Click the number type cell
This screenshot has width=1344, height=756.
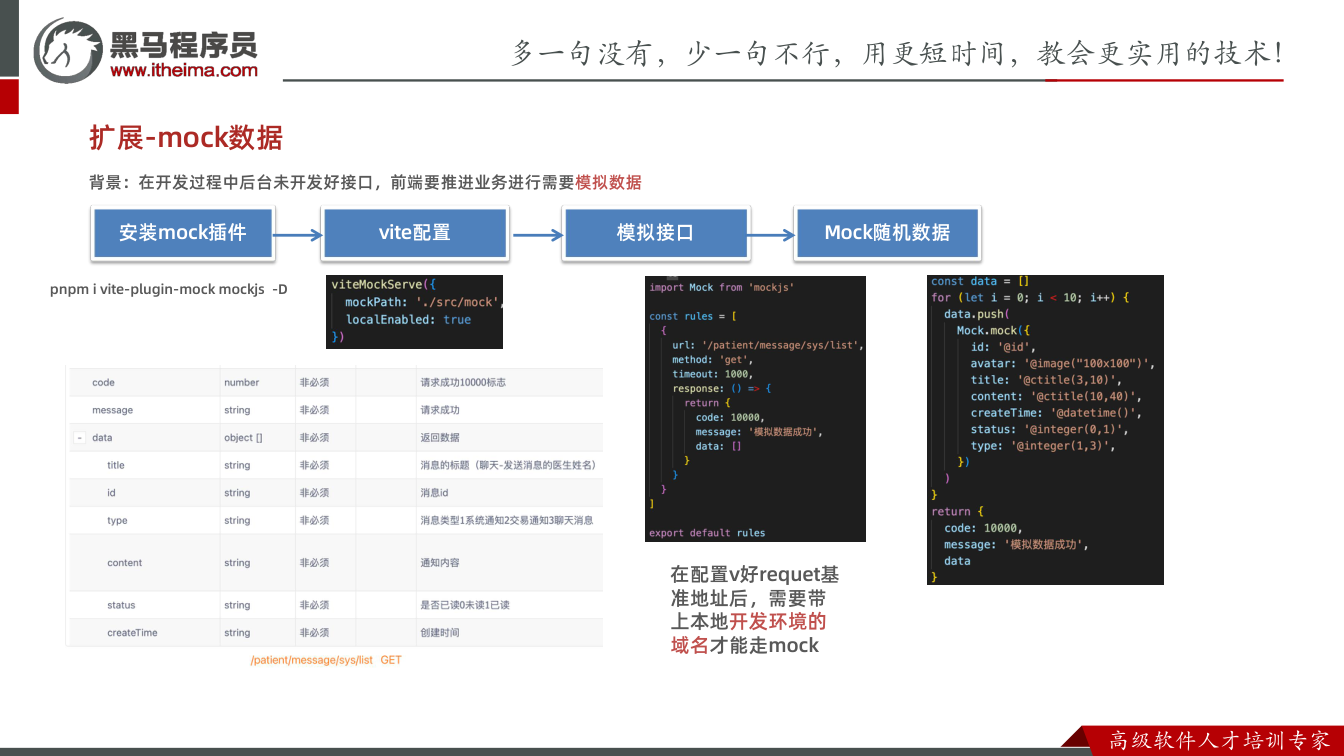point(241,382)
